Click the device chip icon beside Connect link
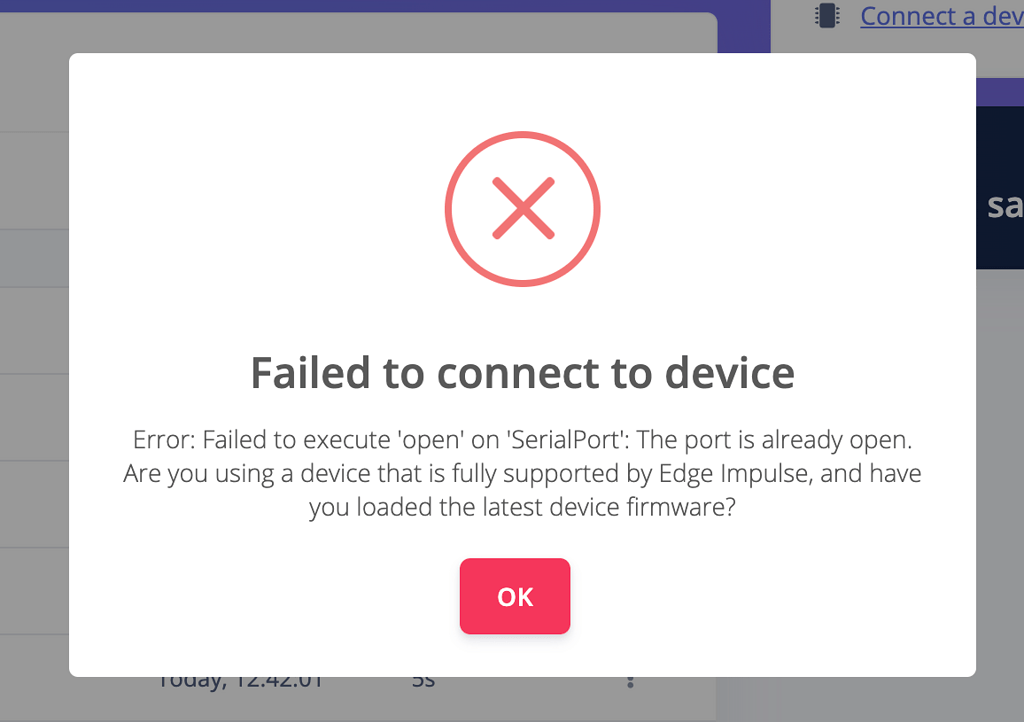This screenshot has width=1024, height=722. (827, 16)
